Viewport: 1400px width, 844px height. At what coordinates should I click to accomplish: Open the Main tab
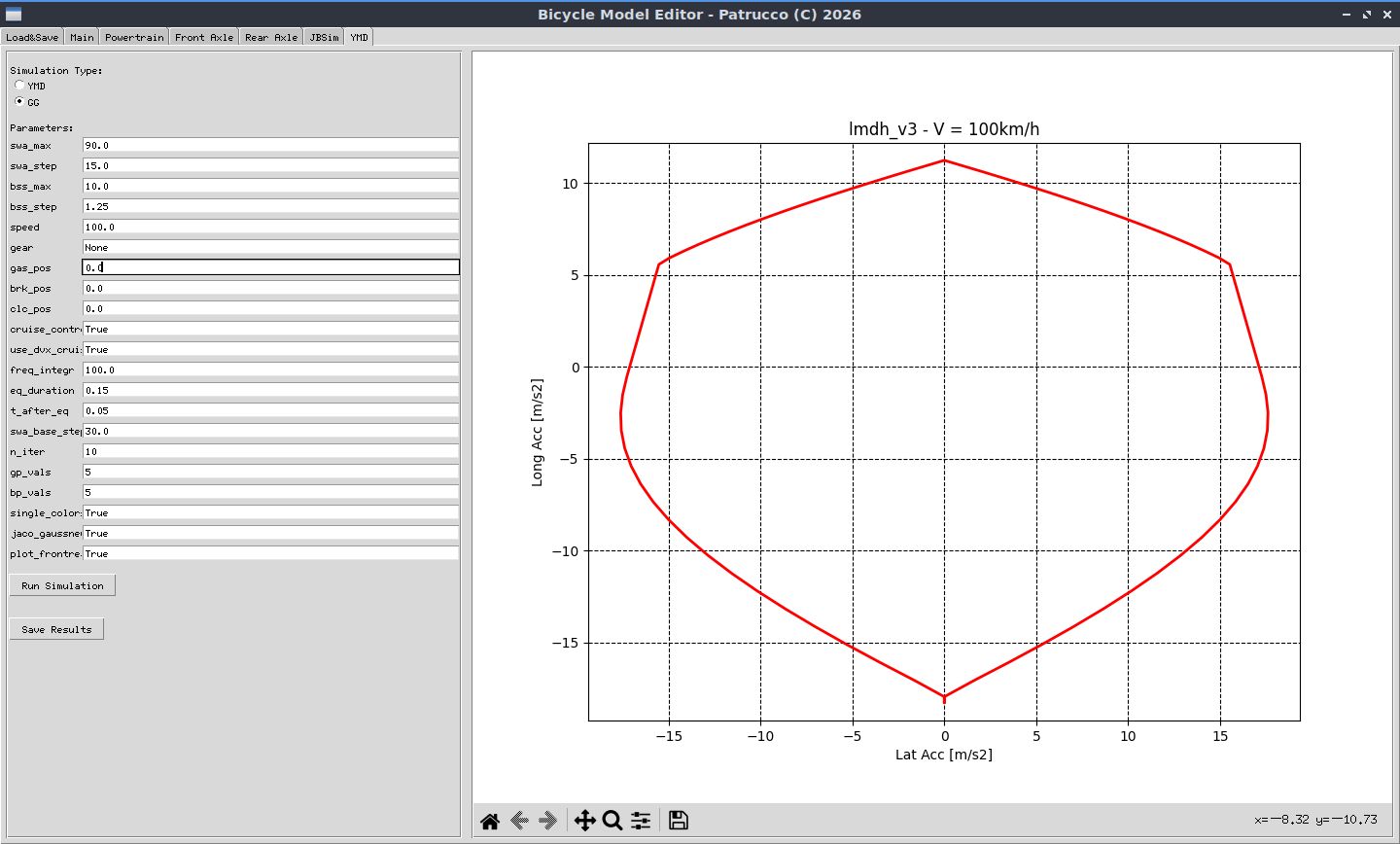82,37
